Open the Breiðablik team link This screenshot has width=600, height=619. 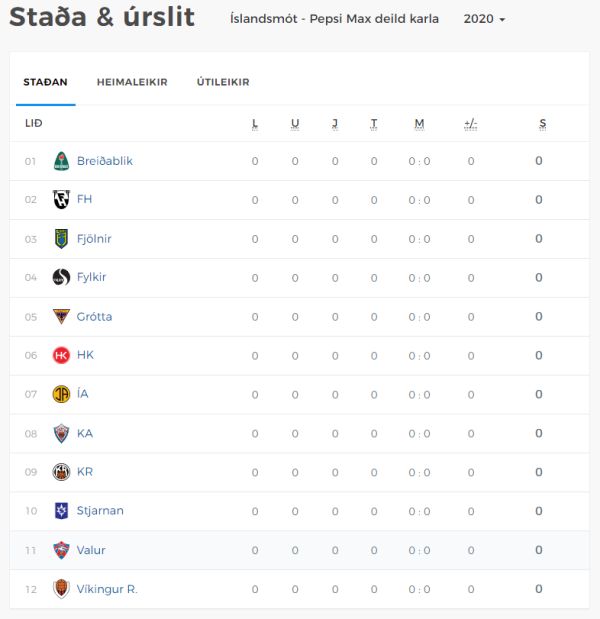point(105,161)
